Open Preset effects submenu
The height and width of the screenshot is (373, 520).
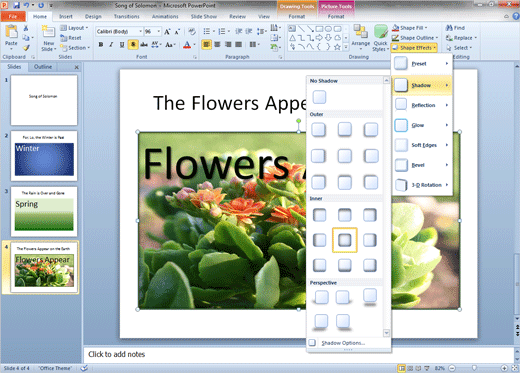[422, 63]
